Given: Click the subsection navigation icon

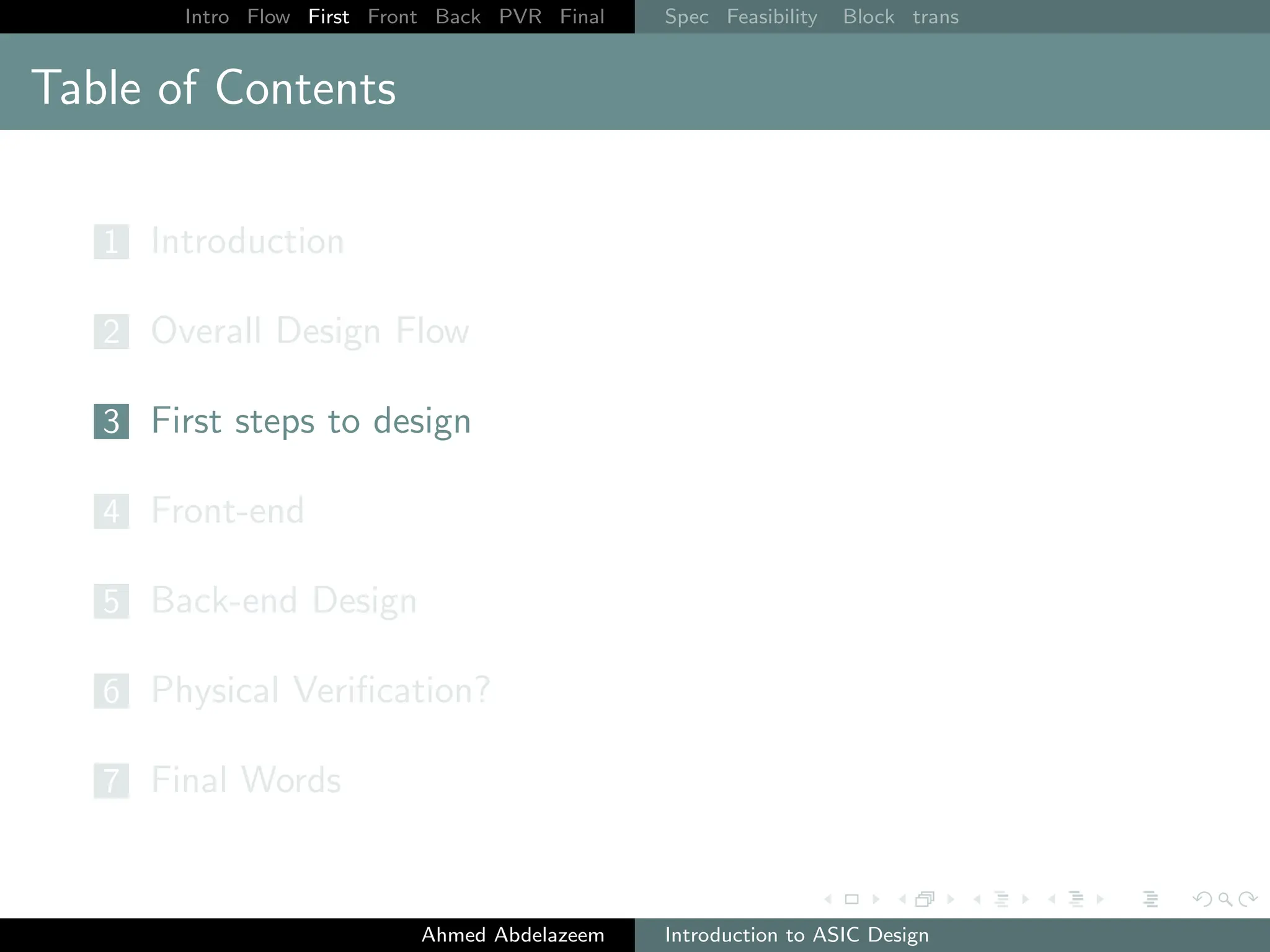Looking at the screenshot, I should click(x=1001, y=899).
